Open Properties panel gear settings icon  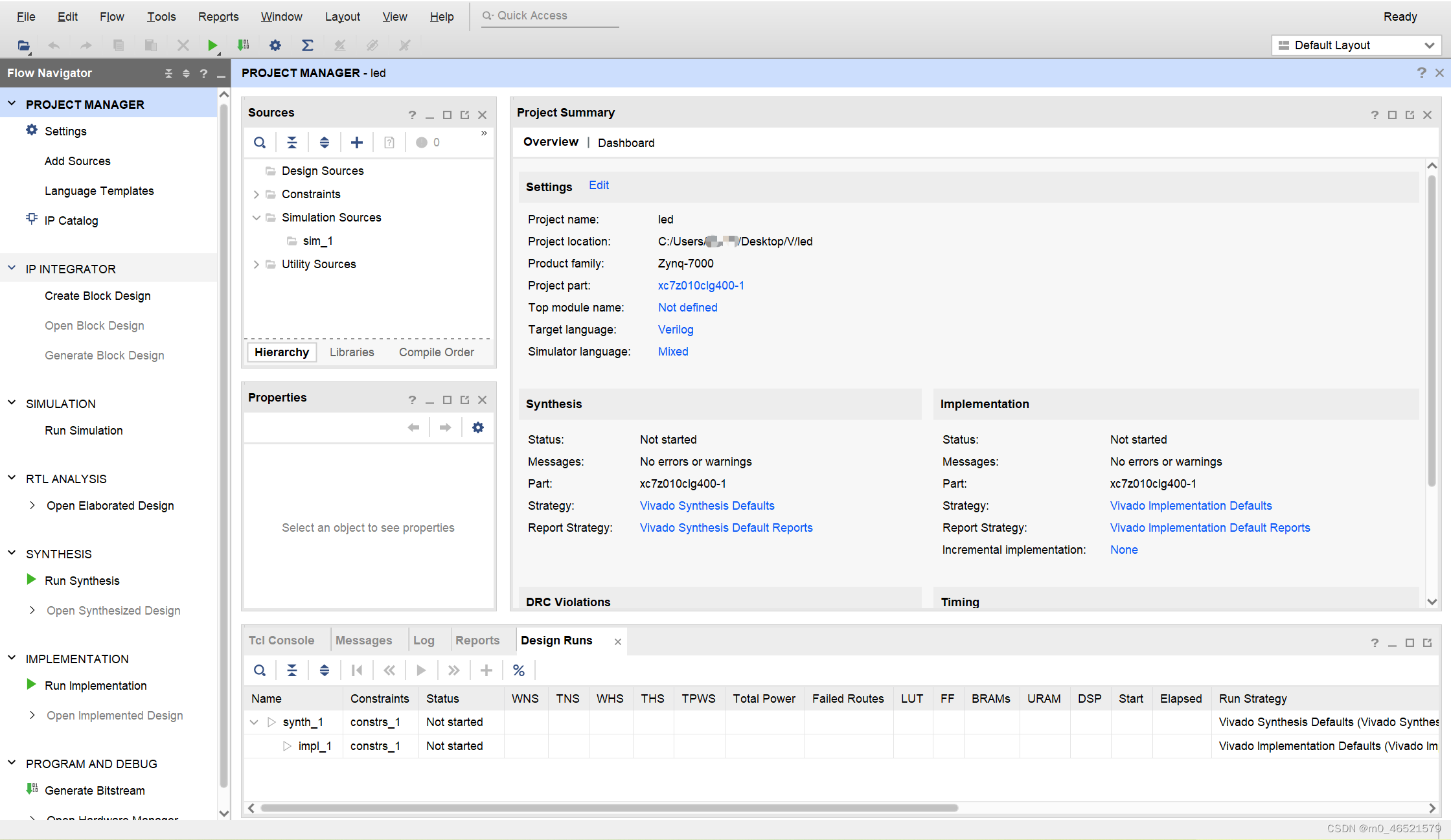pos(478,427)
